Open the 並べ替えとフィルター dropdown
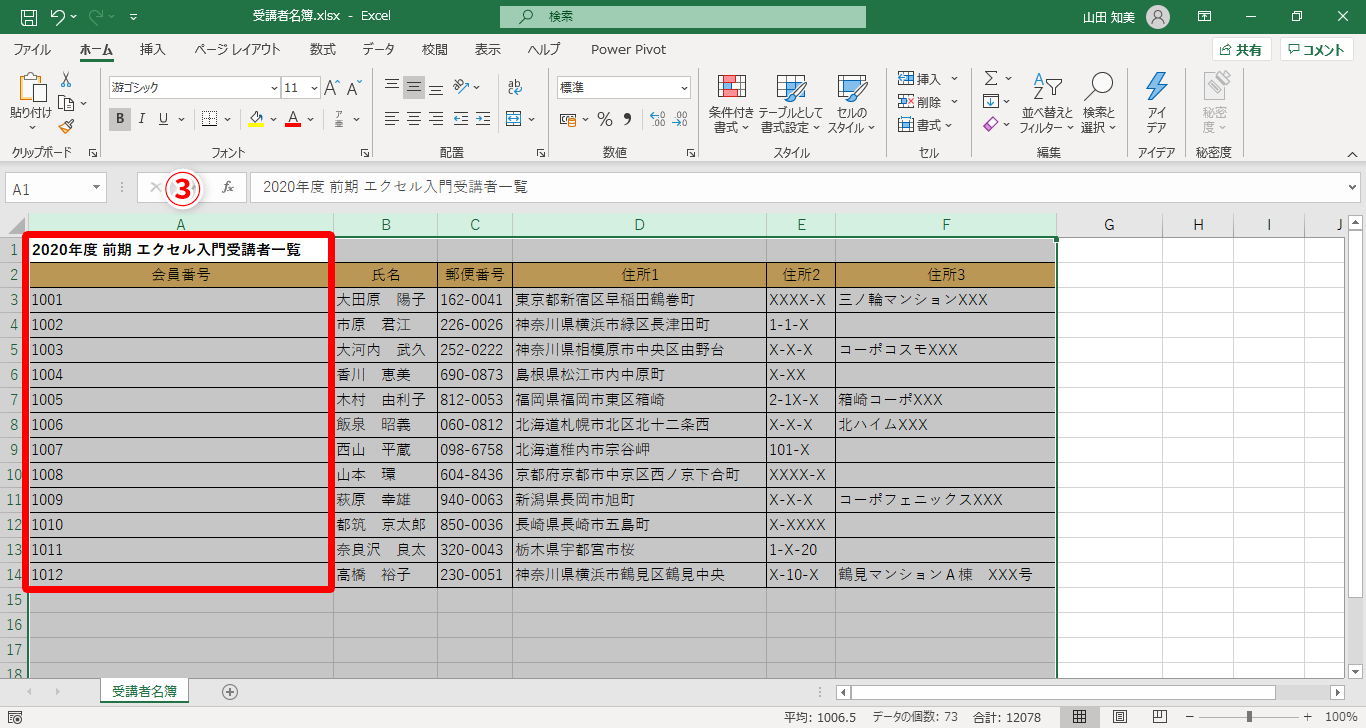This screenshot has width=1366, height=728. click(1047, 103)
